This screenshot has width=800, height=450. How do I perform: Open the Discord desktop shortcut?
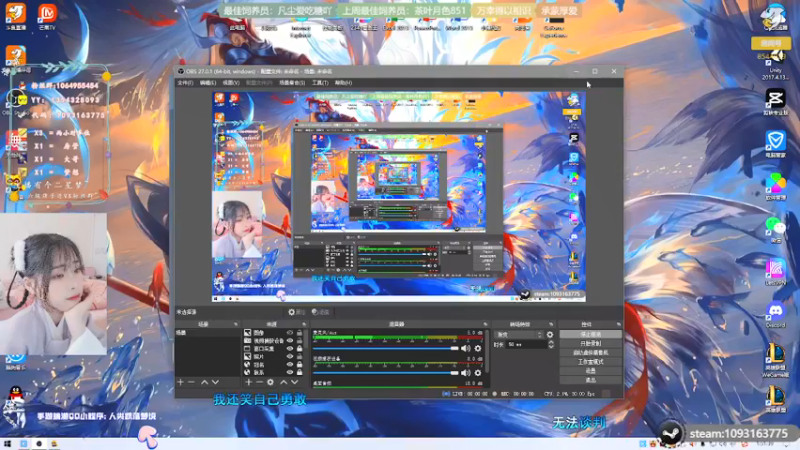coord(775,314)
